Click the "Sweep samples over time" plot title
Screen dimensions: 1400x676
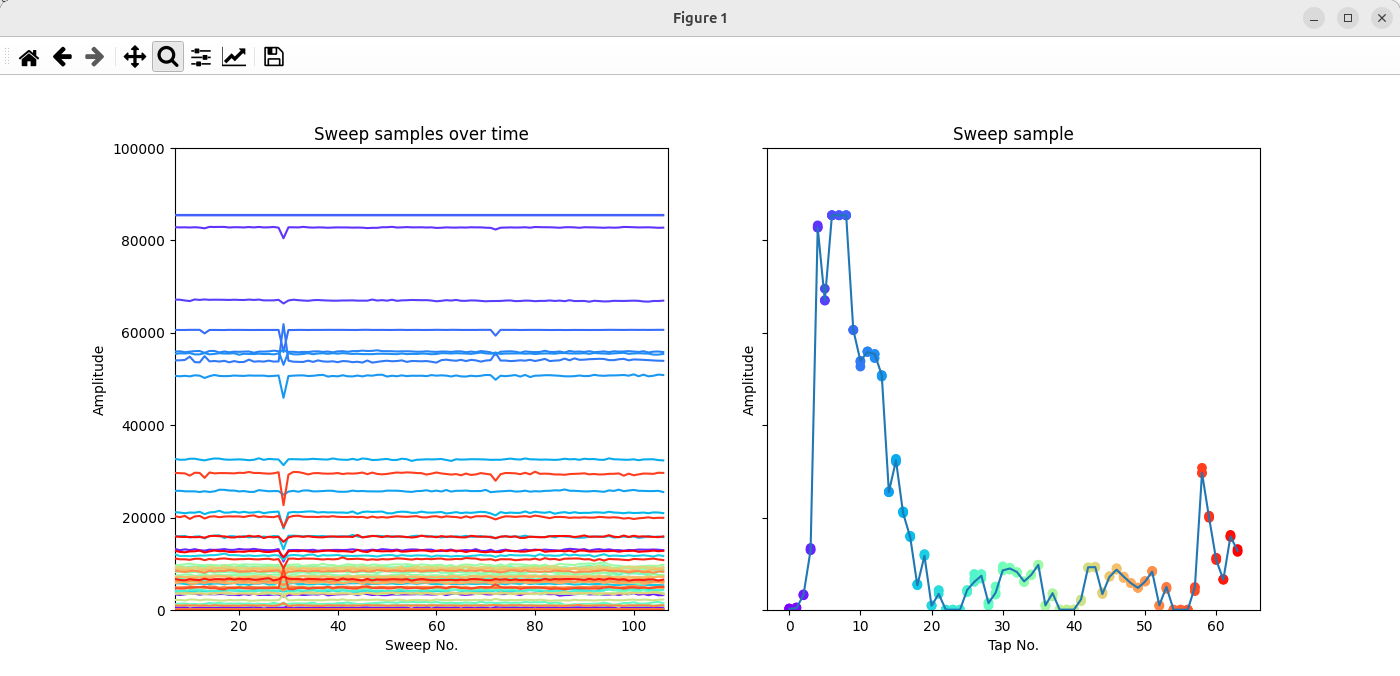(421, 134)
